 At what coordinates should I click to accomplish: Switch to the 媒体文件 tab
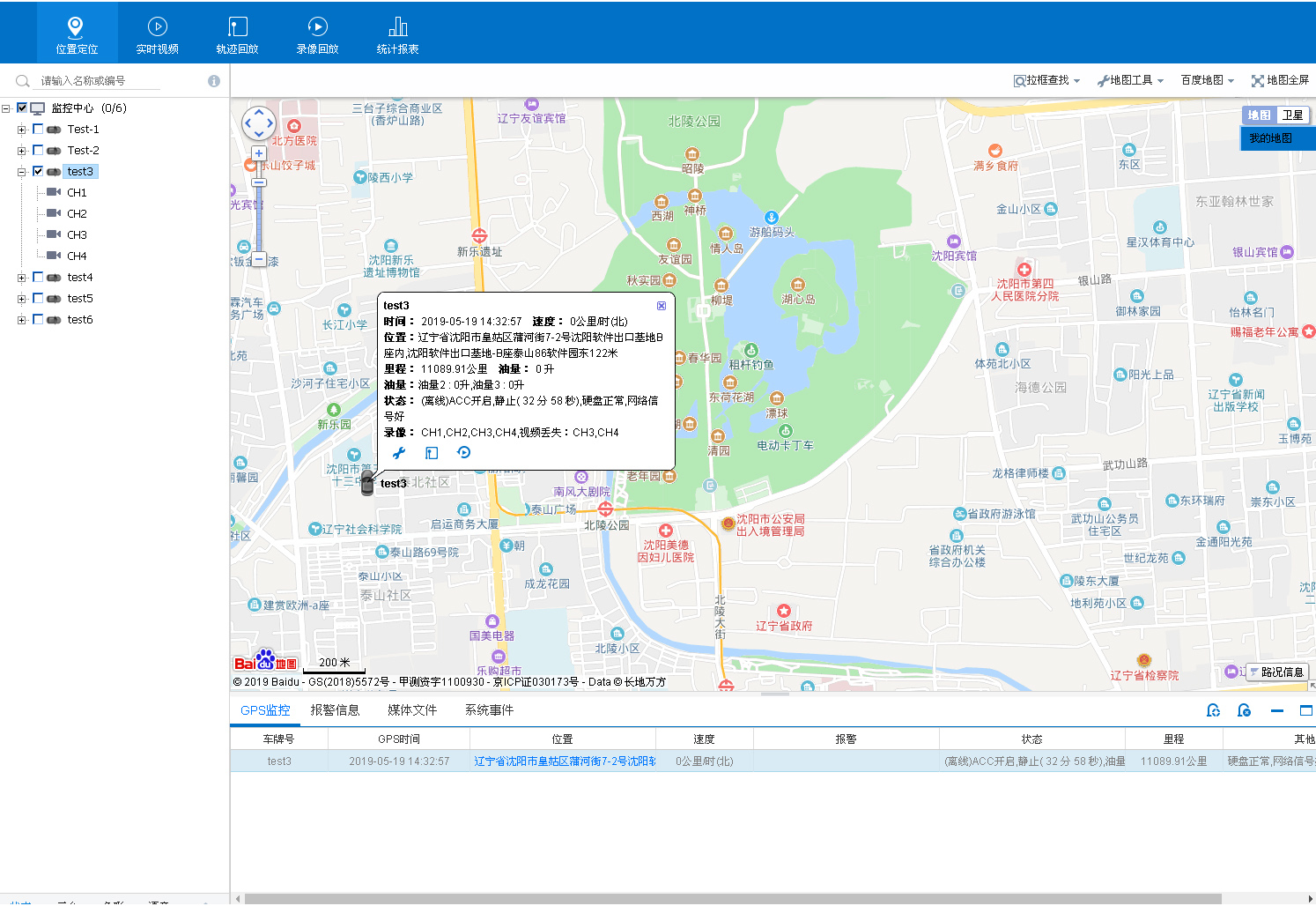click(x=412, y=710)
